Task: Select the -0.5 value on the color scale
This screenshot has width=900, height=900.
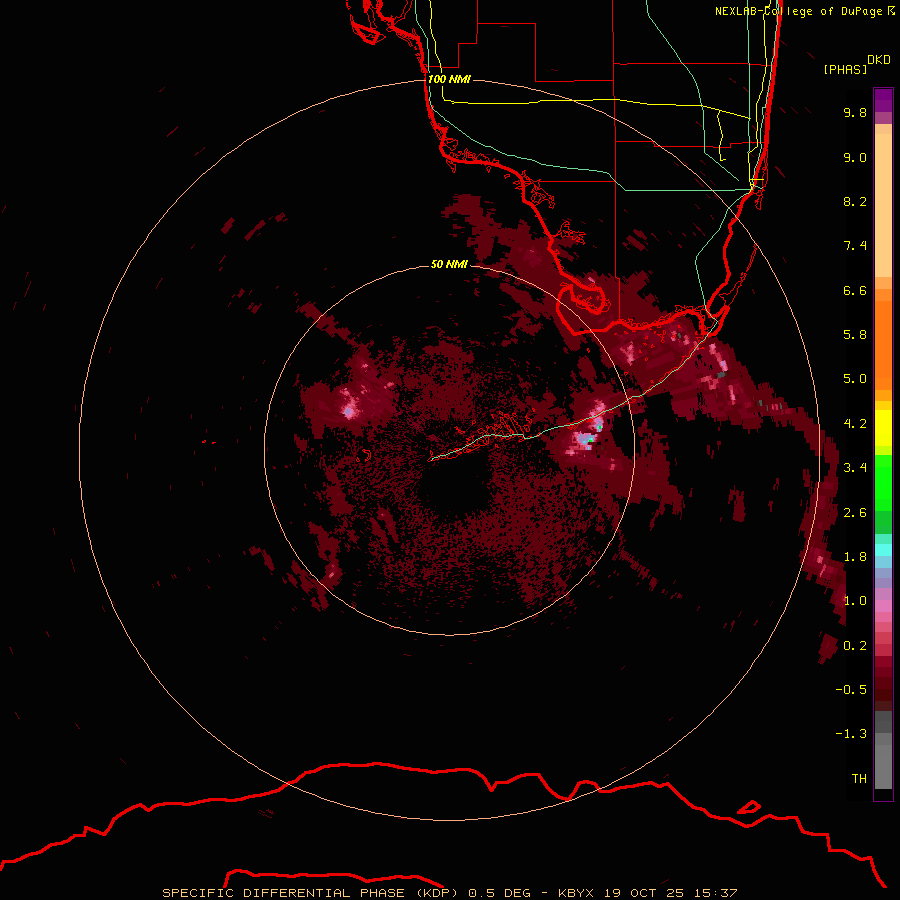Action: (851, 690)
